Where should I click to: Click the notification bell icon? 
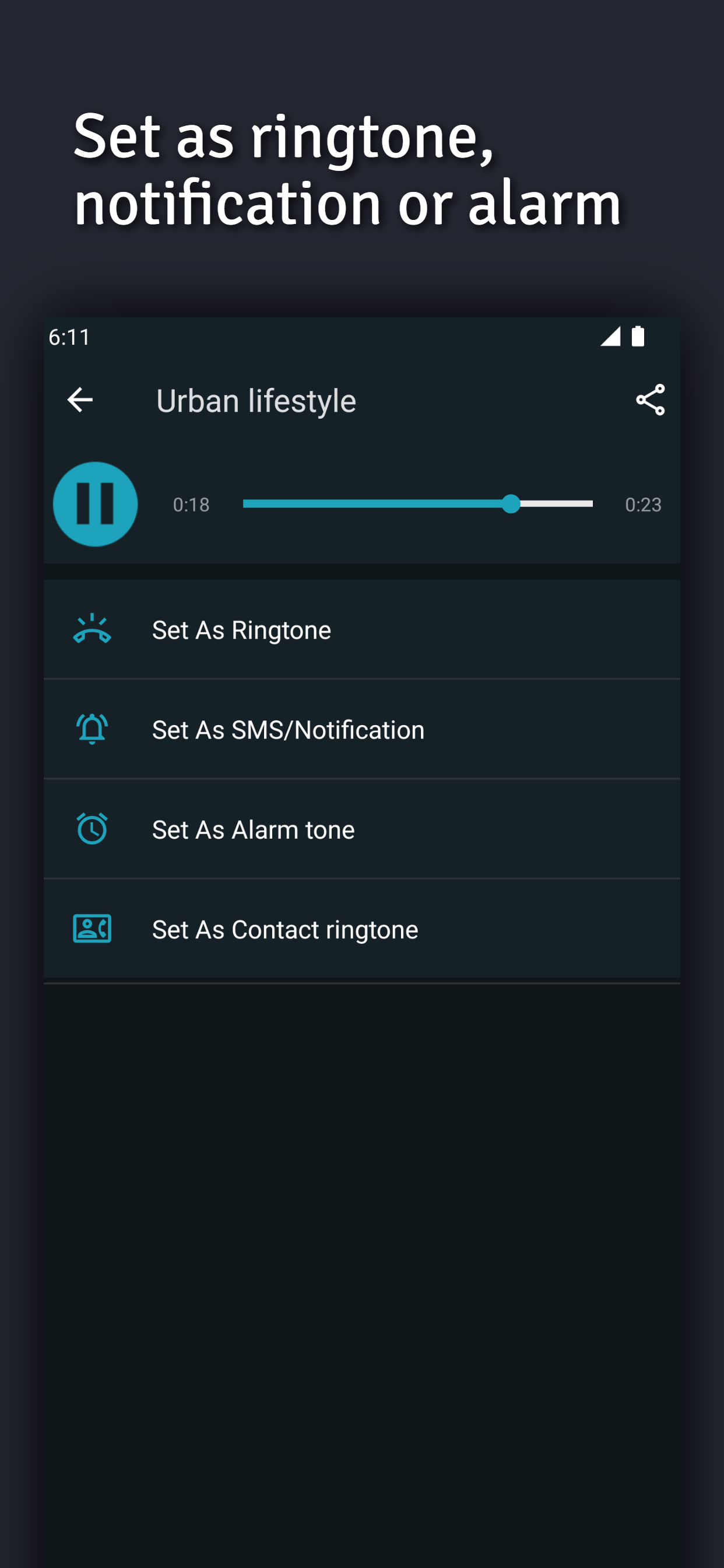click(92, 729)
